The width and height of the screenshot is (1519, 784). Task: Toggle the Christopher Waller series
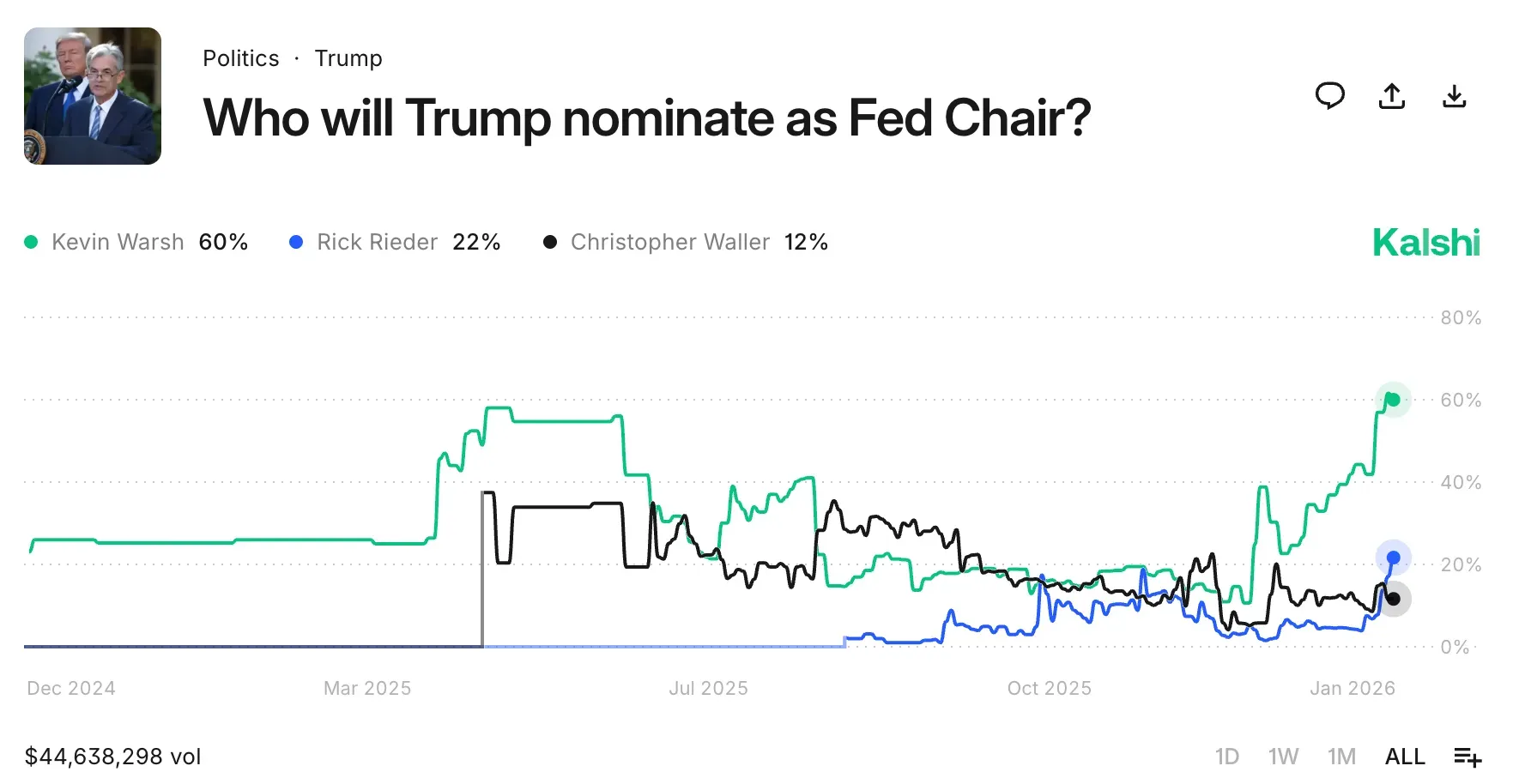coord(670,242)
